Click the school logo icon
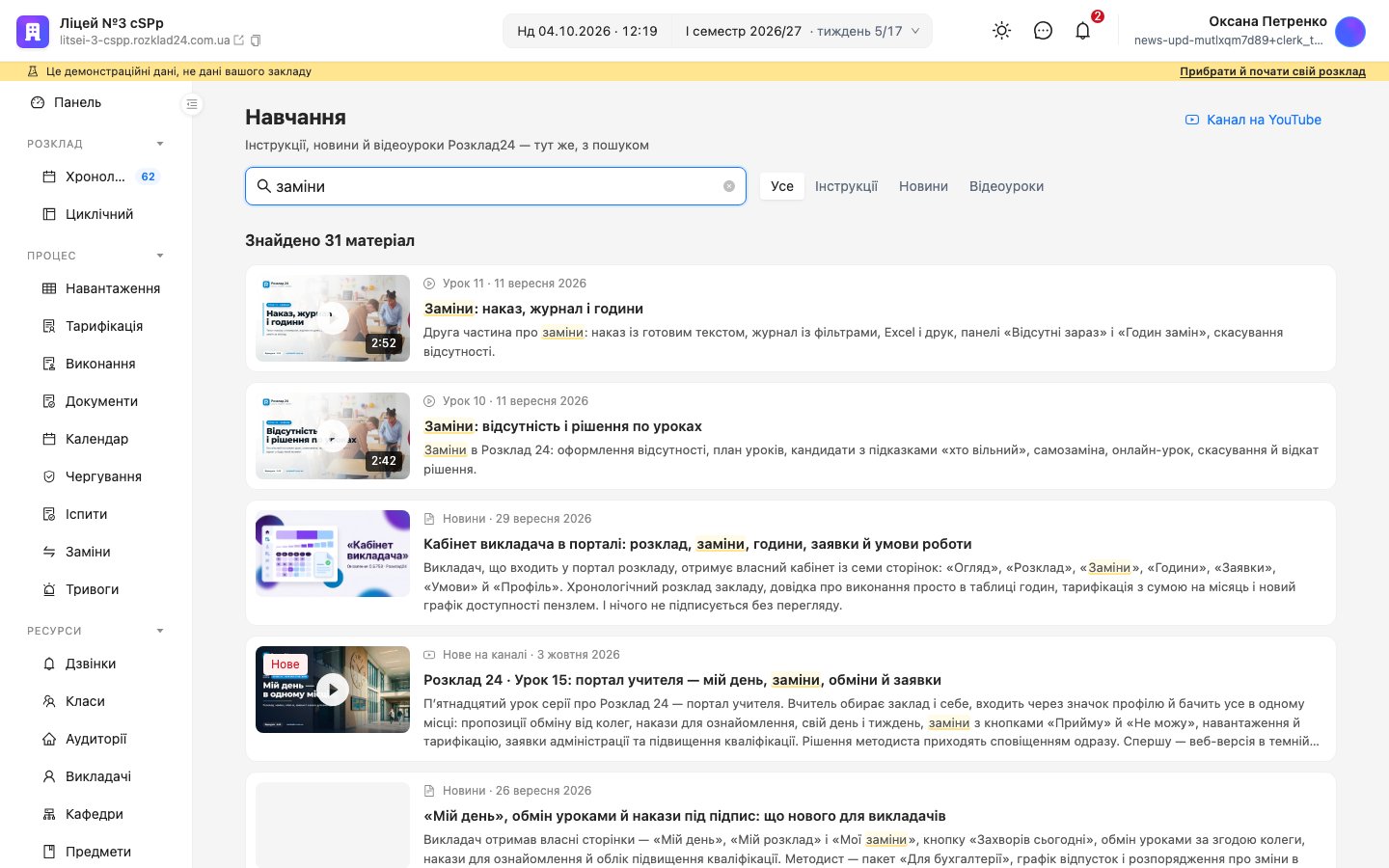The width and height of the screenshot is (1389, 868). [33, 31]
